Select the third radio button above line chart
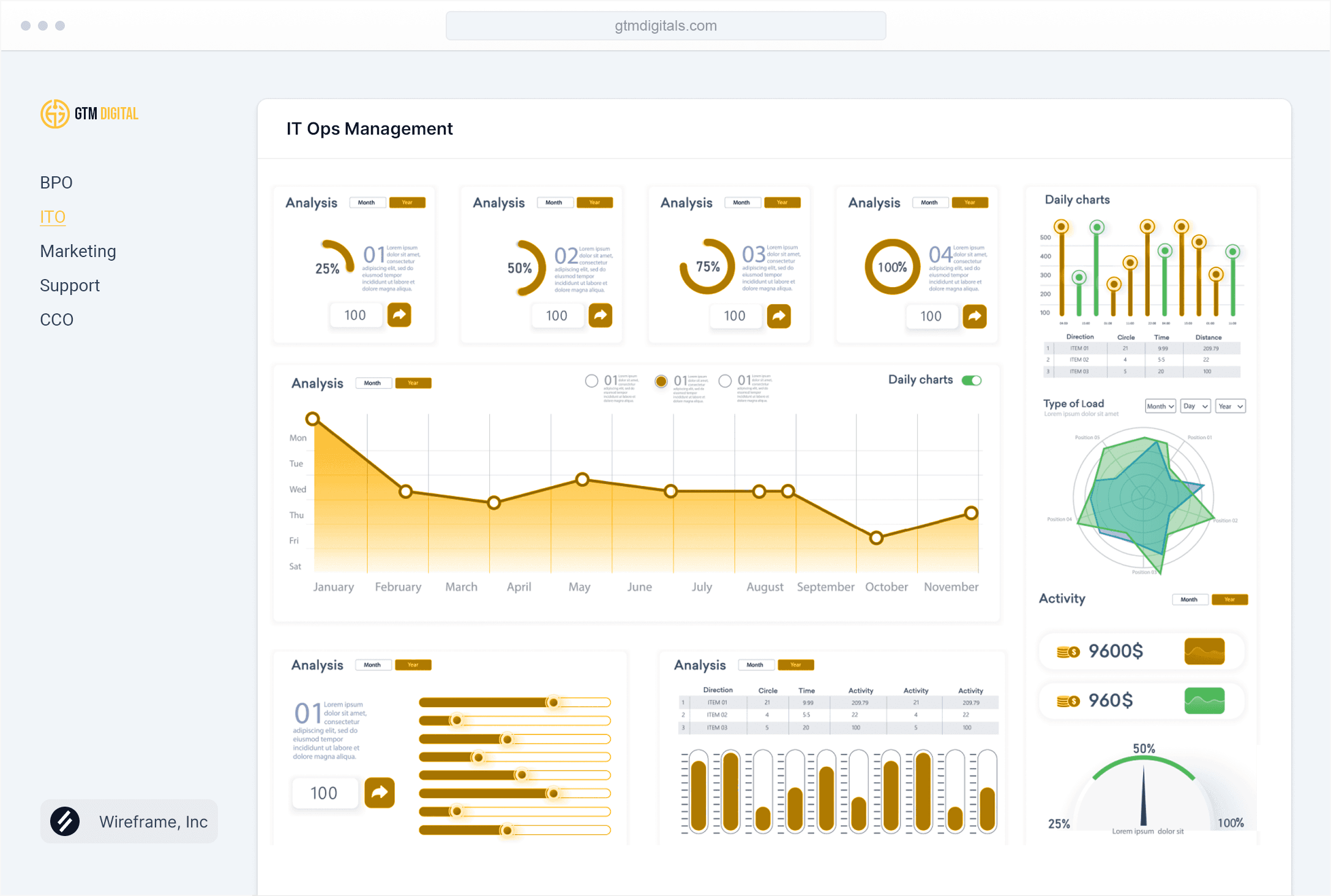Screen dimensions: 1331x896 pyautogui.click(x=725, y=381)
